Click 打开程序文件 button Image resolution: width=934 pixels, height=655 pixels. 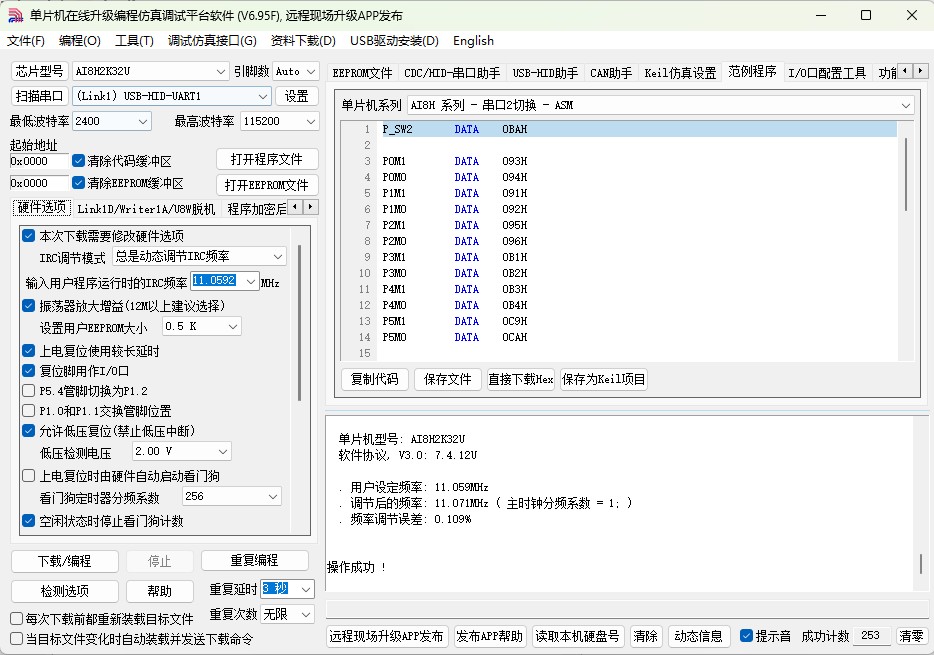coord(267,160)
